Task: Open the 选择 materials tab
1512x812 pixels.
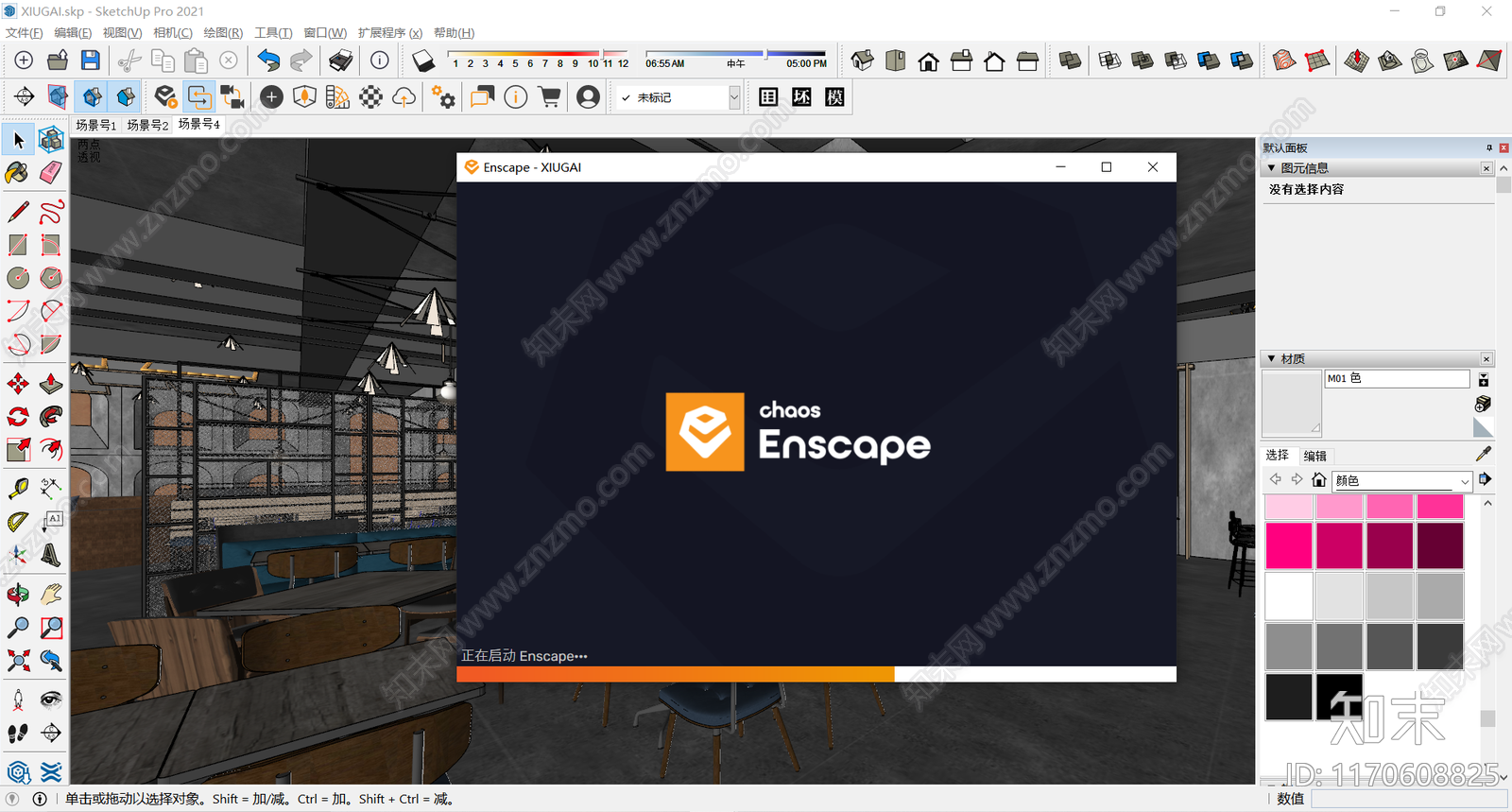Action: coord(1278,455)
